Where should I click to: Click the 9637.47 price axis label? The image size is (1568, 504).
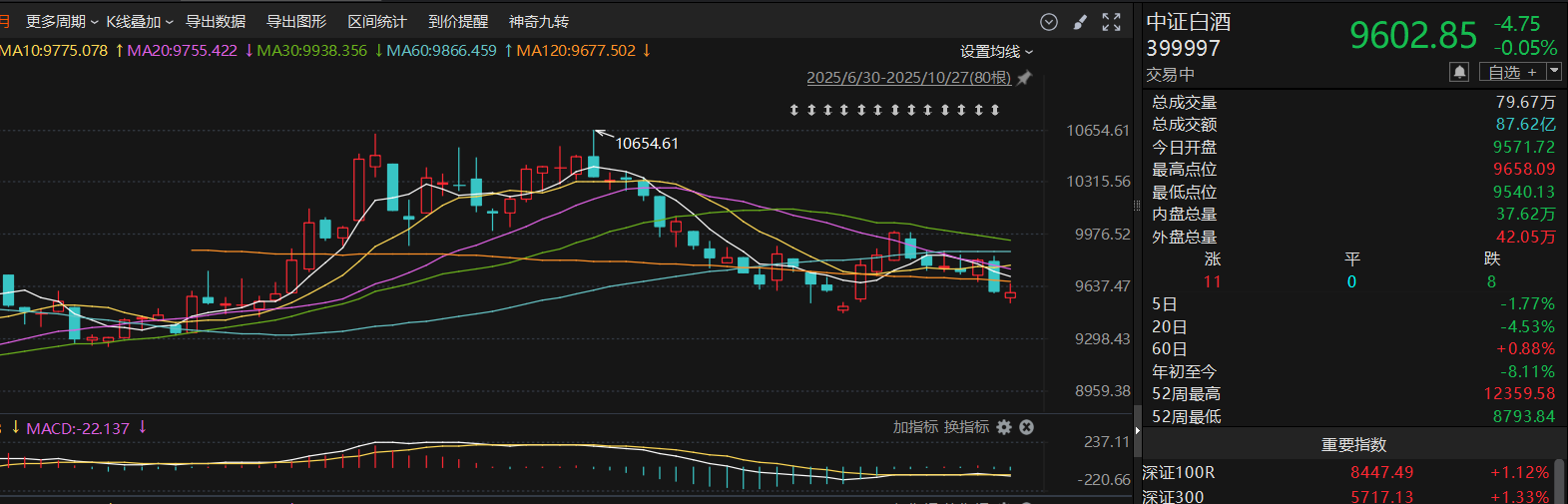click(x=1102, y=286)
